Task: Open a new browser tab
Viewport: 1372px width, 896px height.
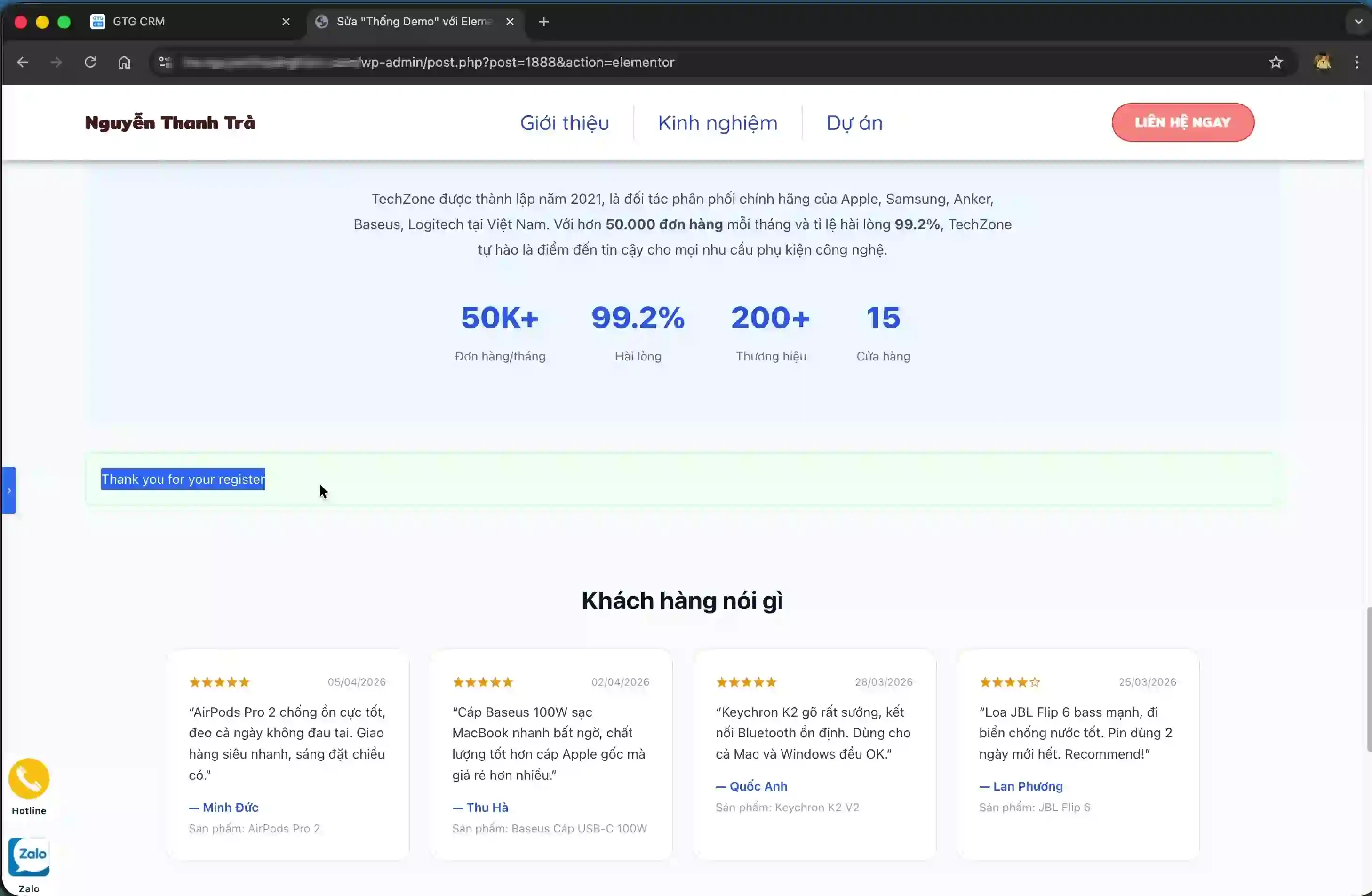Action: tap(542, 21)
